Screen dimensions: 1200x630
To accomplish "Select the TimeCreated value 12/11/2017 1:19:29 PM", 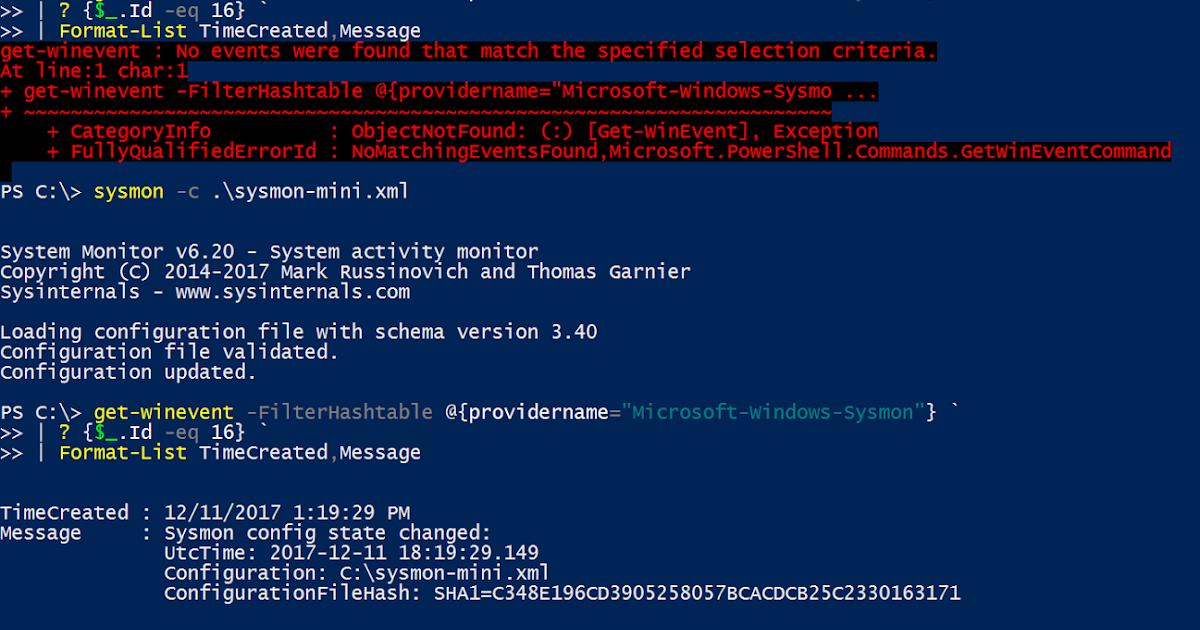I will point(287,513).
